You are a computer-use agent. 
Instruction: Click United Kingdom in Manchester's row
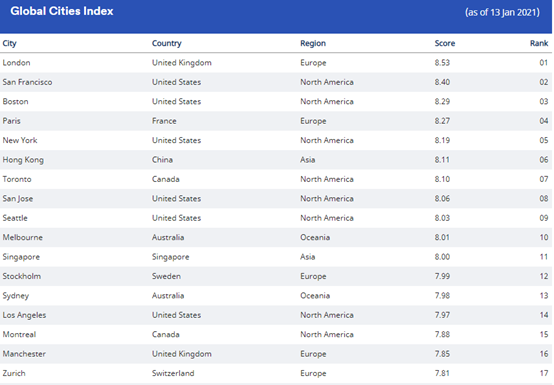click(x=182, y=354)
